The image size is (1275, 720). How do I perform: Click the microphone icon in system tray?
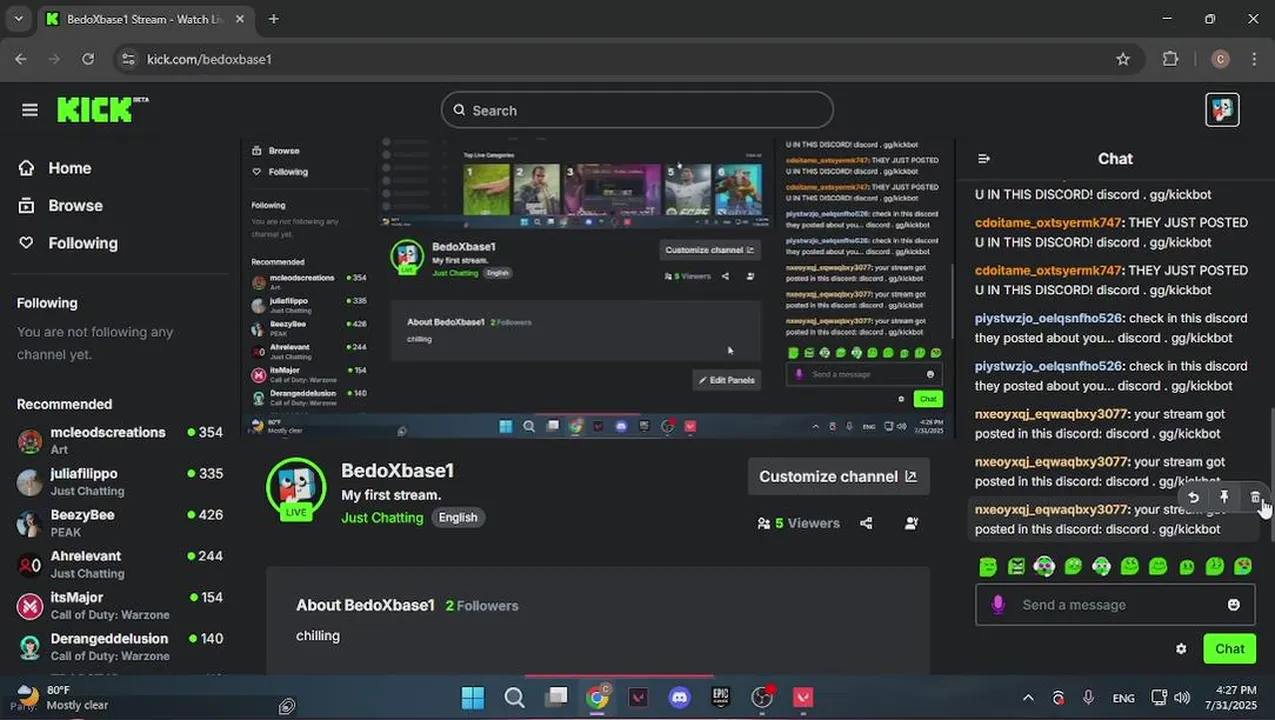click(1089, 698)
